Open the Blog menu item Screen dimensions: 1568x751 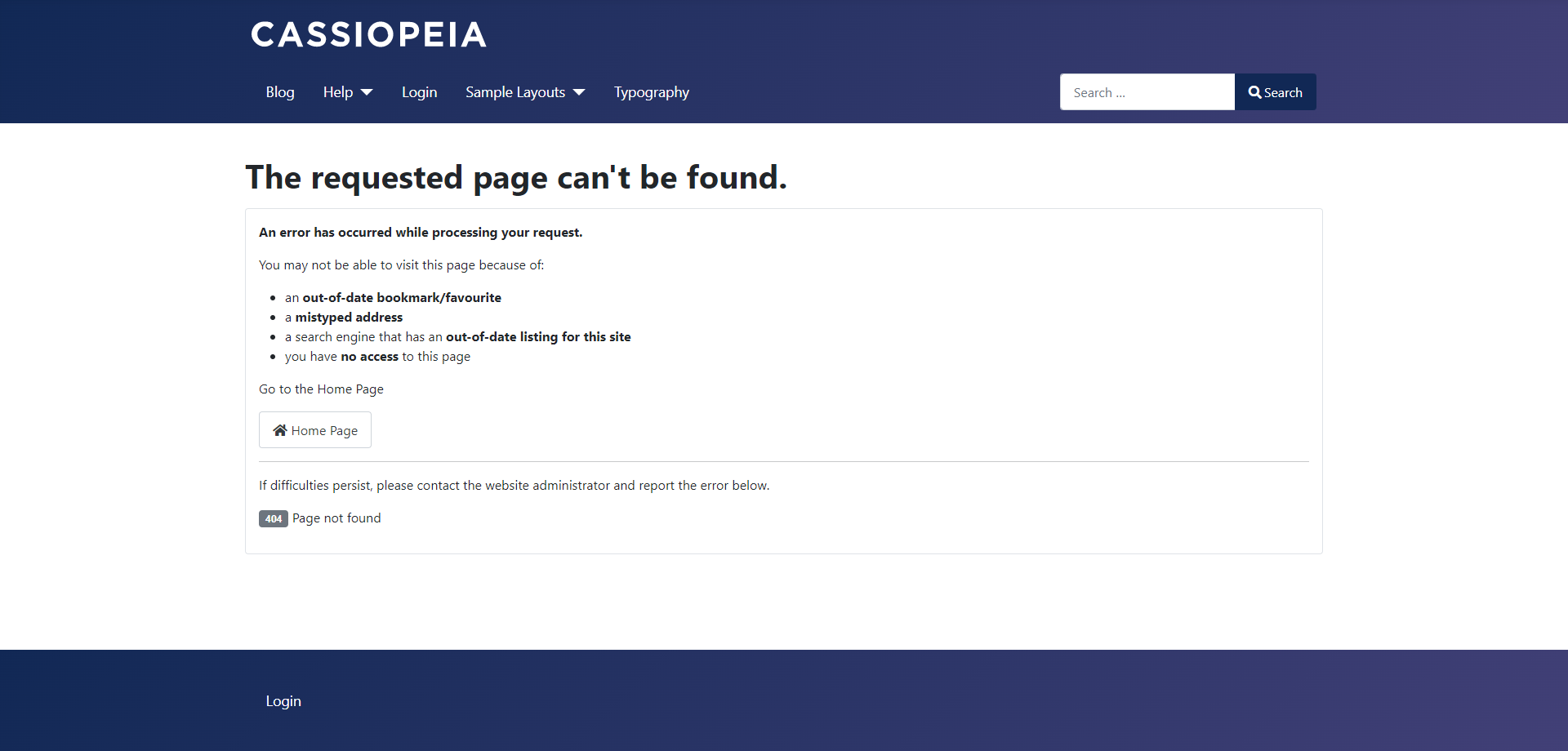pos(279,92)
